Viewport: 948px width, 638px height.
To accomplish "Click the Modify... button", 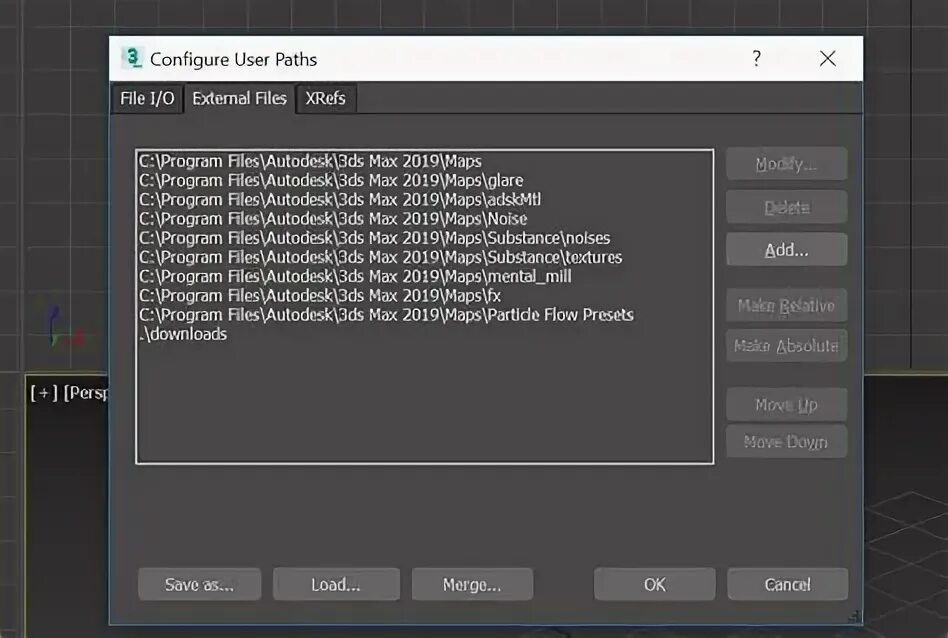I will [786, 164].
